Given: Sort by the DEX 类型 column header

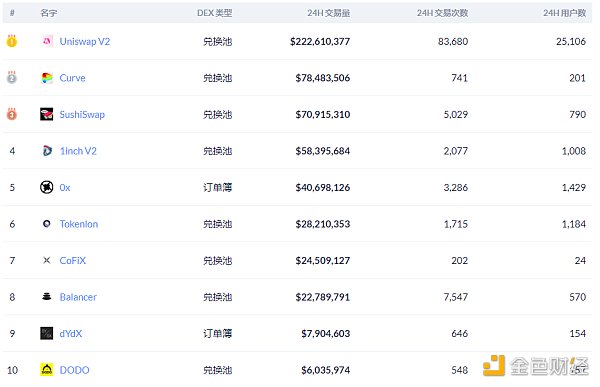Looking at the screenshot, I should [x=215, y=13].
